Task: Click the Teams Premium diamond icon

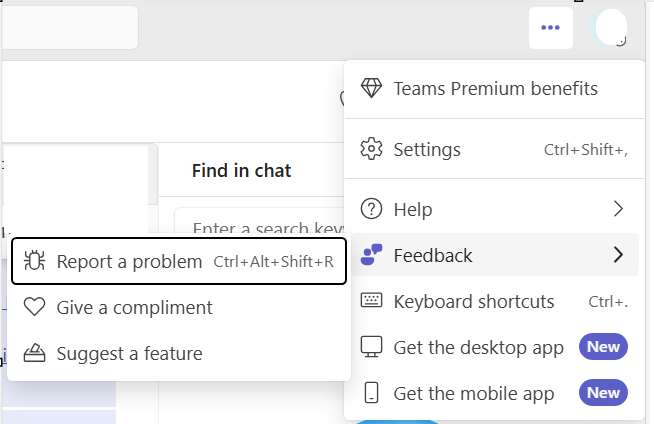Action: 371,89
